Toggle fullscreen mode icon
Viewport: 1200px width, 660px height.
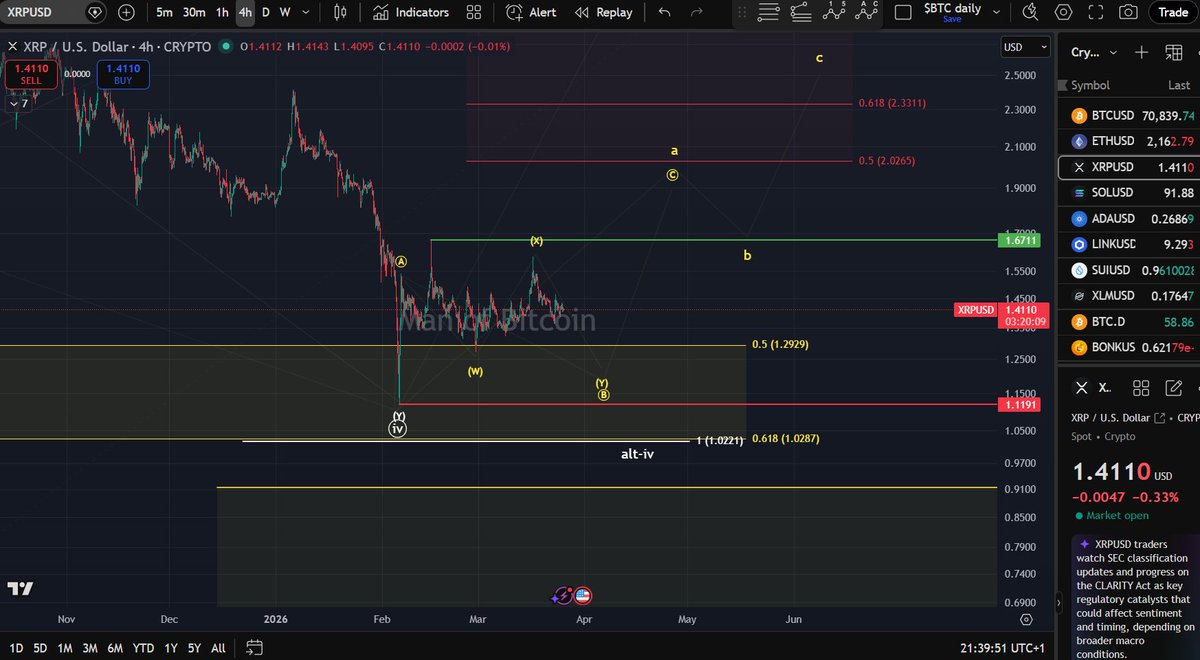tap(1097, 13)
